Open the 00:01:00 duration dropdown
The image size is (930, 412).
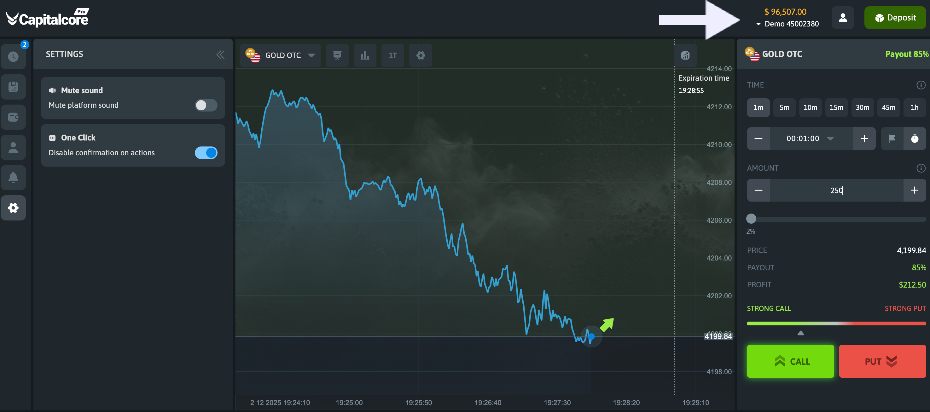(x=811, y=139)
